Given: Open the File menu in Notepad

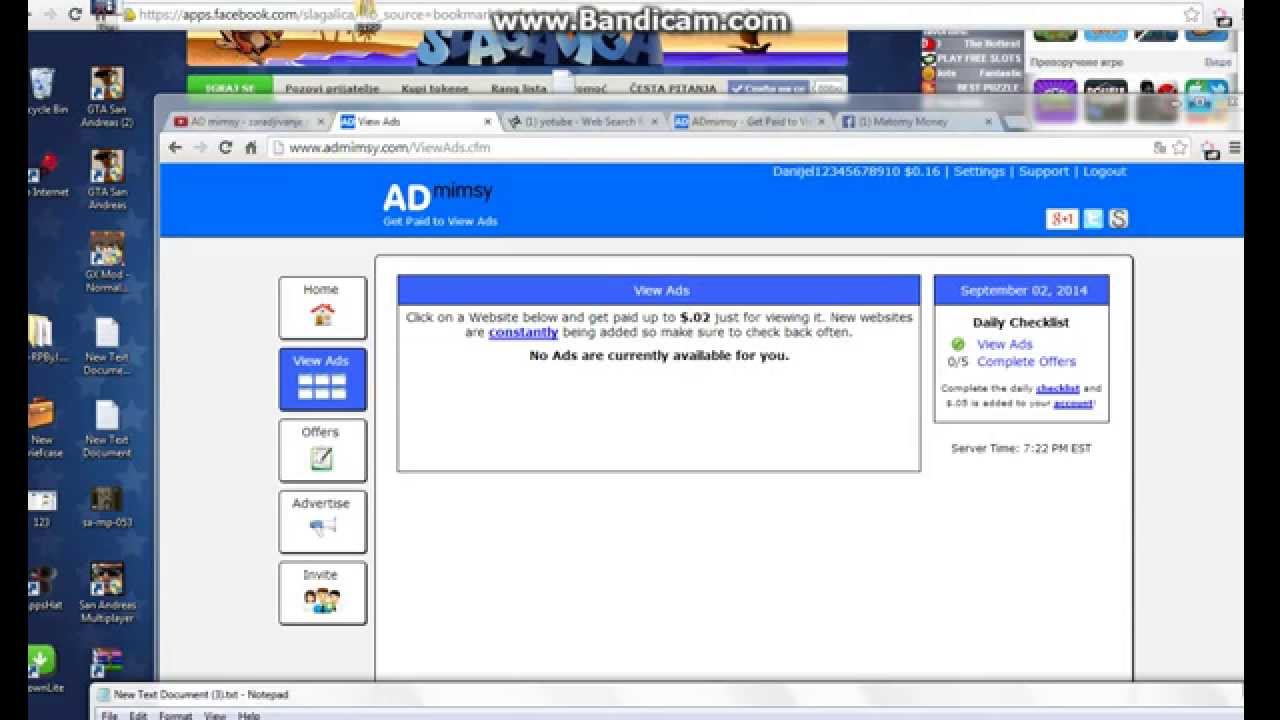Looking at the screenshot, I should point(109,715).
